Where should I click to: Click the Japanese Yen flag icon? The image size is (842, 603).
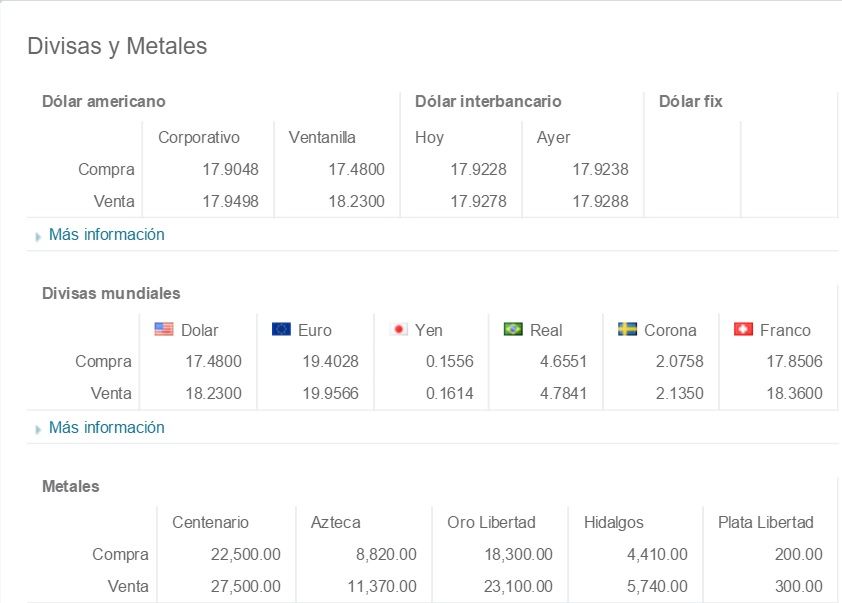pos(399,329)
